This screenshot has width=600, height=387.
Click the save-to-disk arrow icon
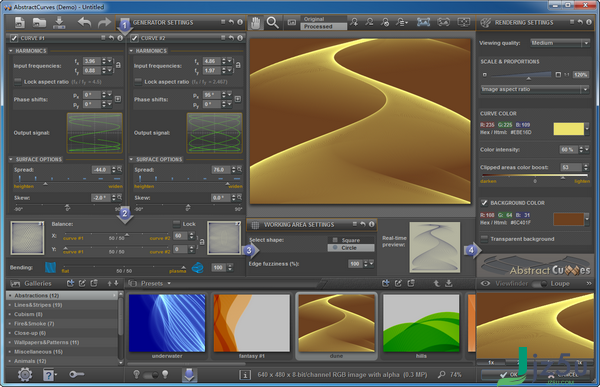pyautogui.click(x=59, y=23)
